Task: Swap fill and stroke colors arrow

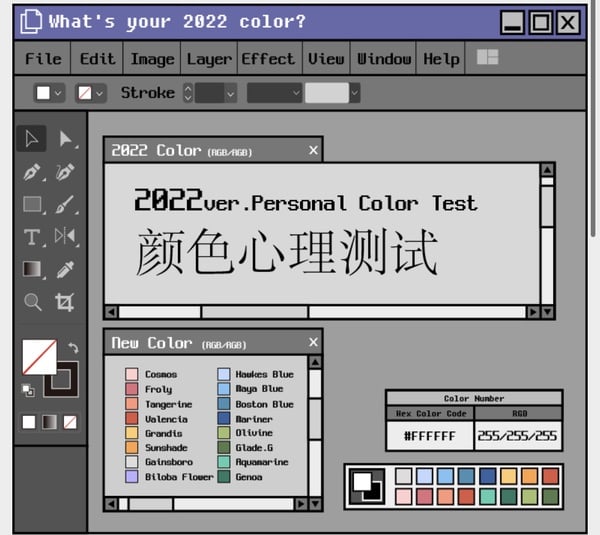Action: pyautogui.click(x=73, y=347)
